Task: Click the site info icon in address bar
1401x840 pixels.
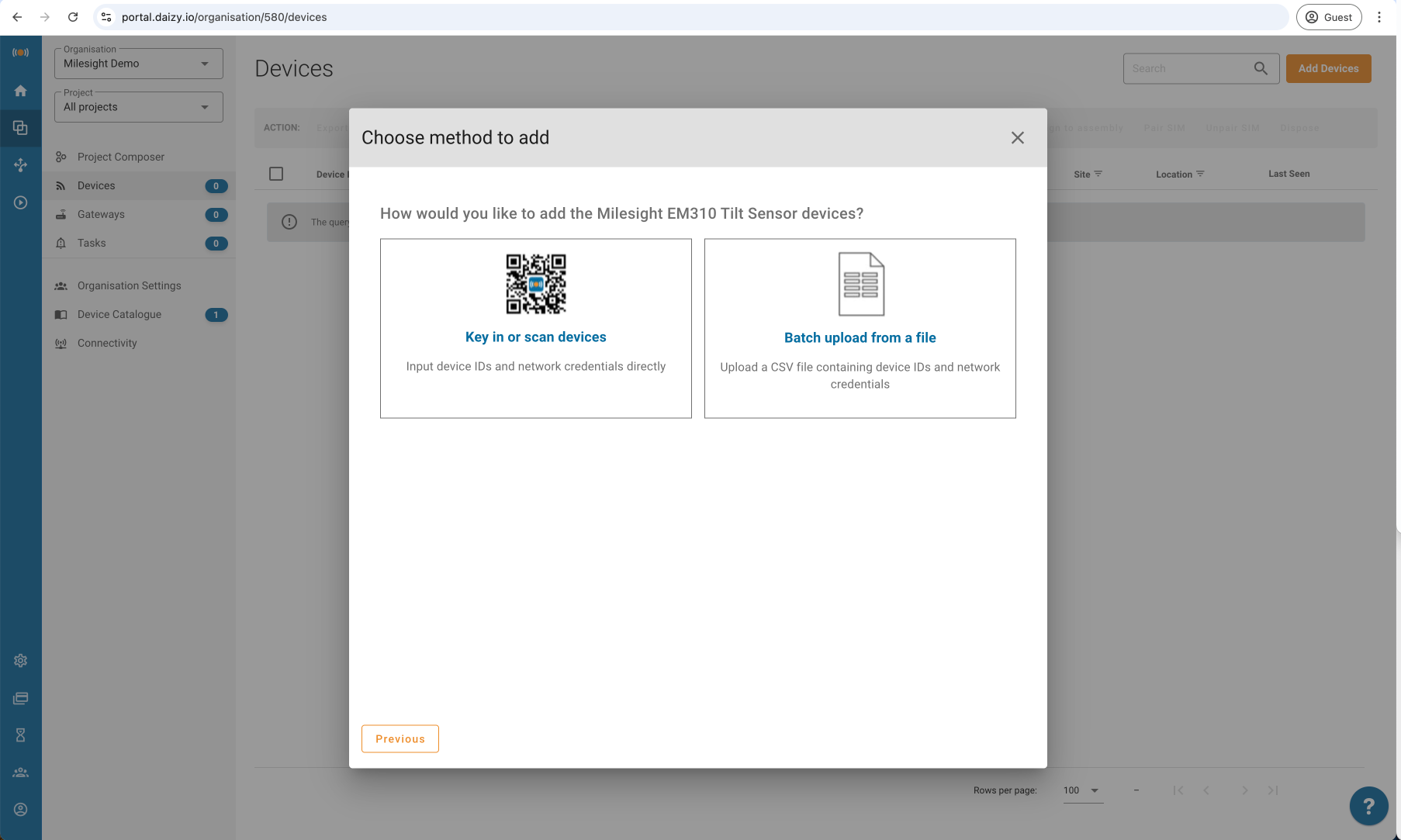Action: [x=106, y=17]
